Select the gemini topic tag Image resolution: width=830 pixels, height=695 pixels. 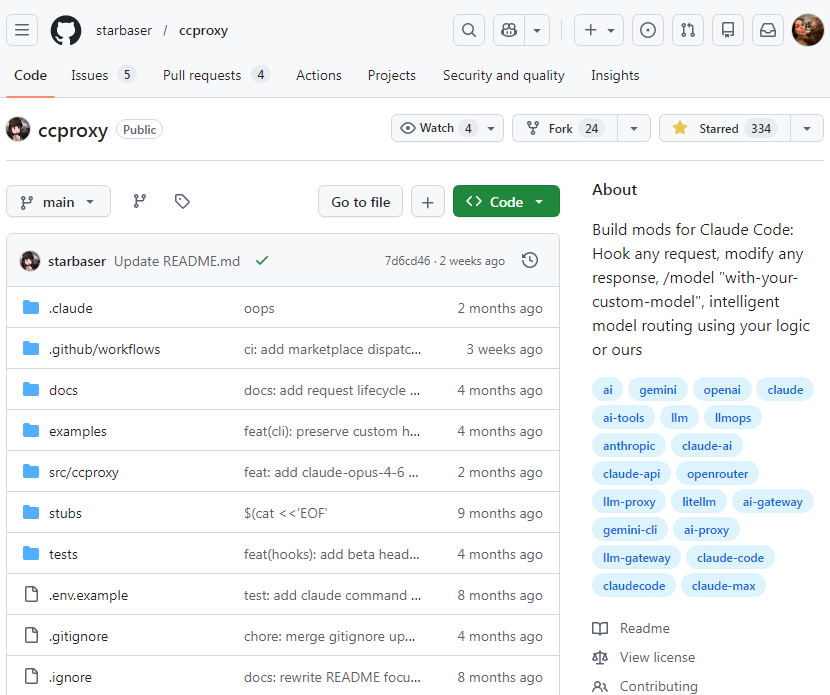pyautogui.click(x=657, y=390)
